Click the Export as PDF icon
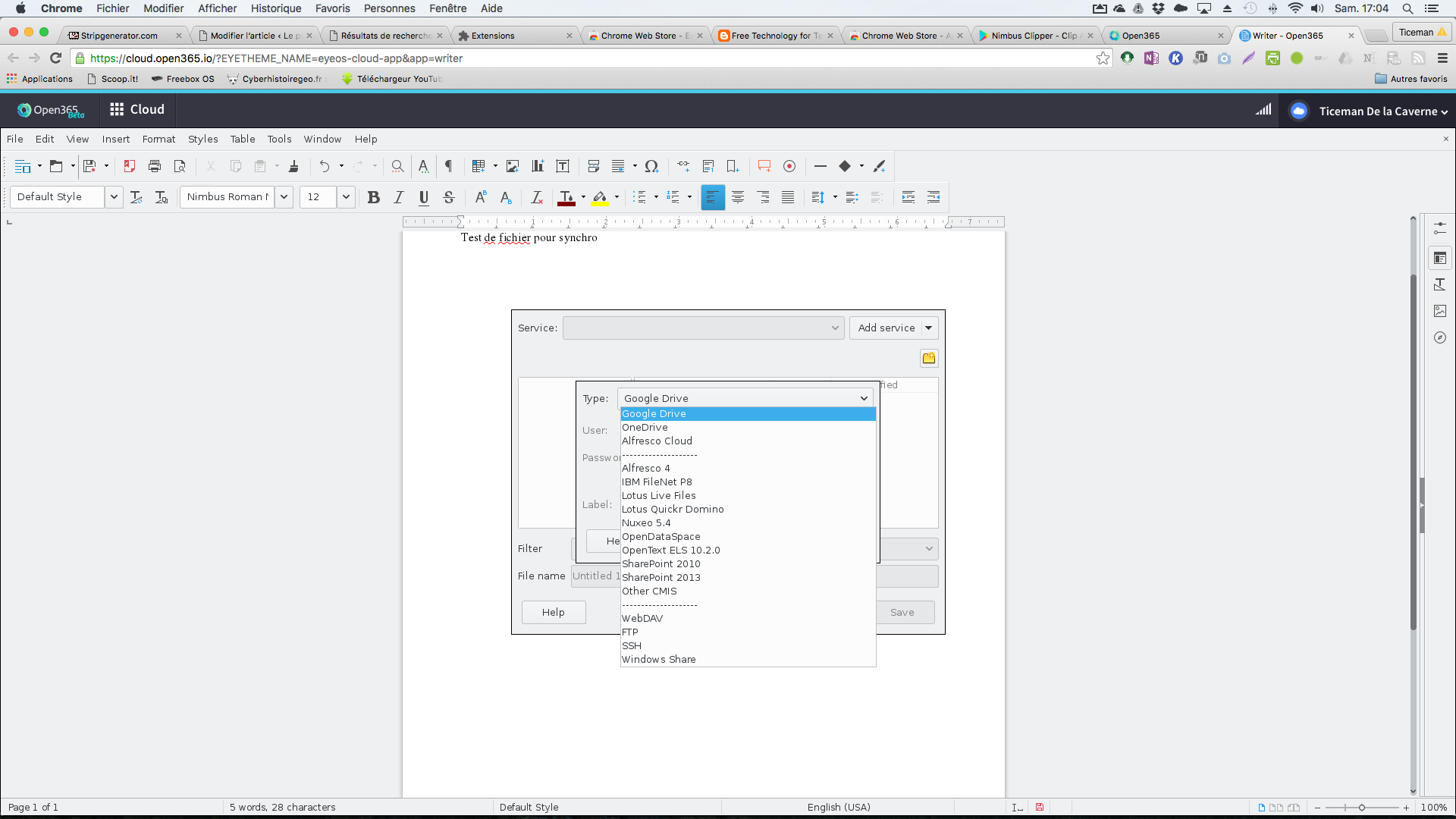 click(x=130, y=166)
